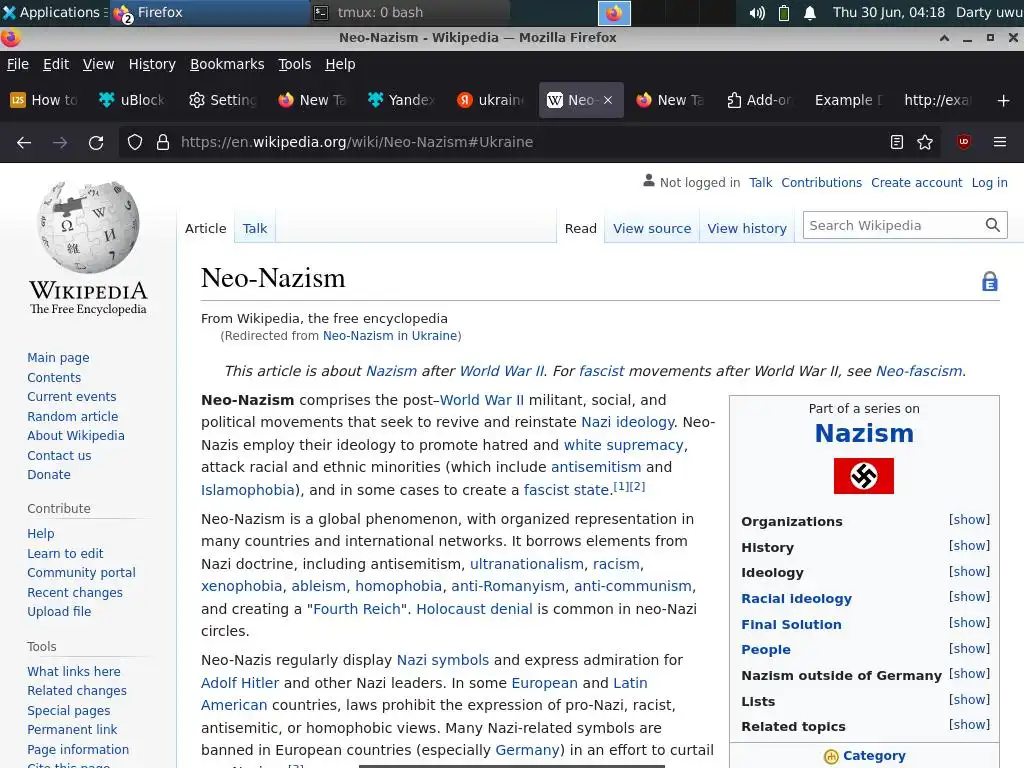The image size is (1024, 768).
Task: Open the Fourth Reich link
Action: (357, 609)
